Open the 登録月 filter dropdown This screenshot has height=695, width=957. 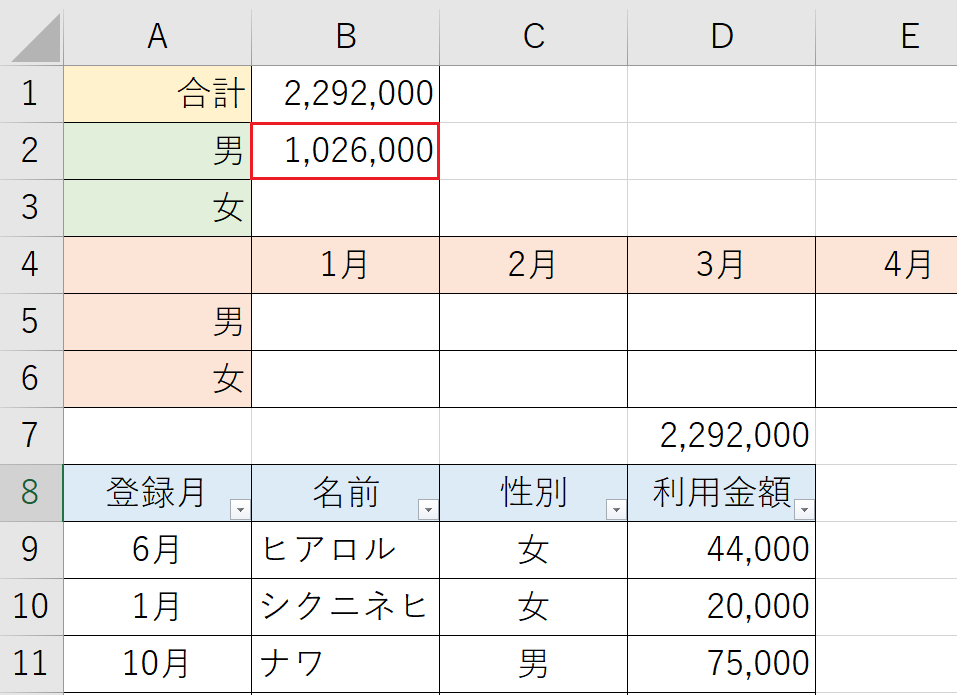(x=240, y=510)
